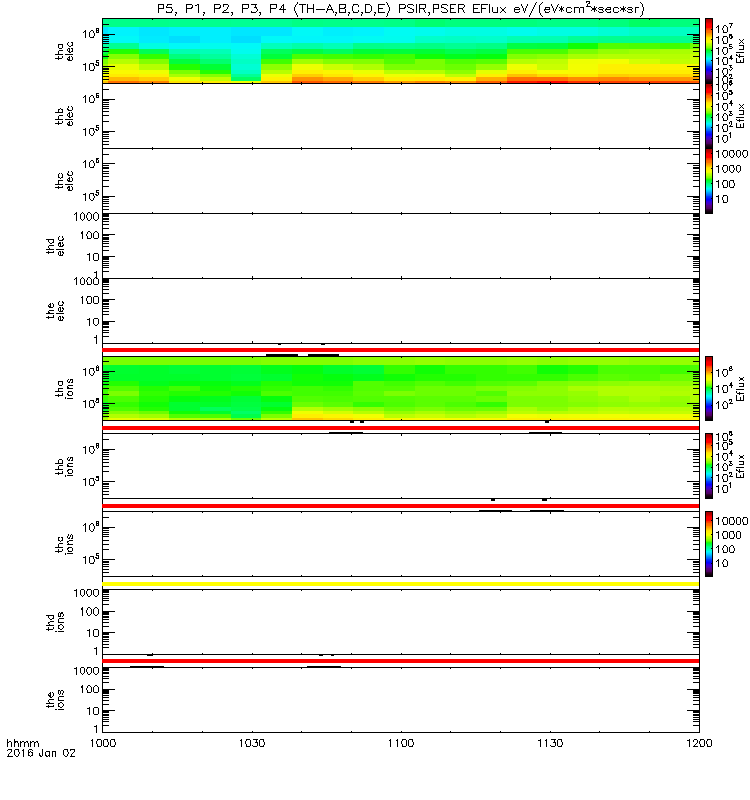The image size is (750, 800).
Task: Click the '2016 Jan 02' date label
Action: click(41, 753)
